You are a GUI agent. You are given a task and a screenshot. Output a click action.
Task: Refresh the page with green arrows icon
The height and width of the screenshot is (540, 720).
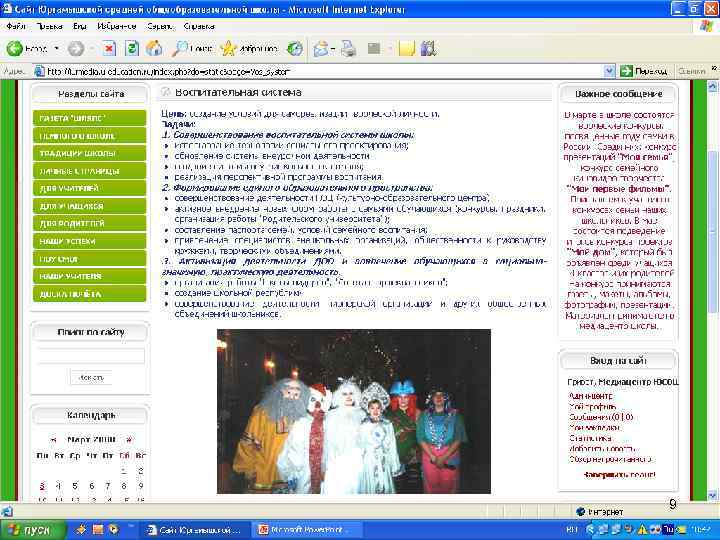coord(131,48)
